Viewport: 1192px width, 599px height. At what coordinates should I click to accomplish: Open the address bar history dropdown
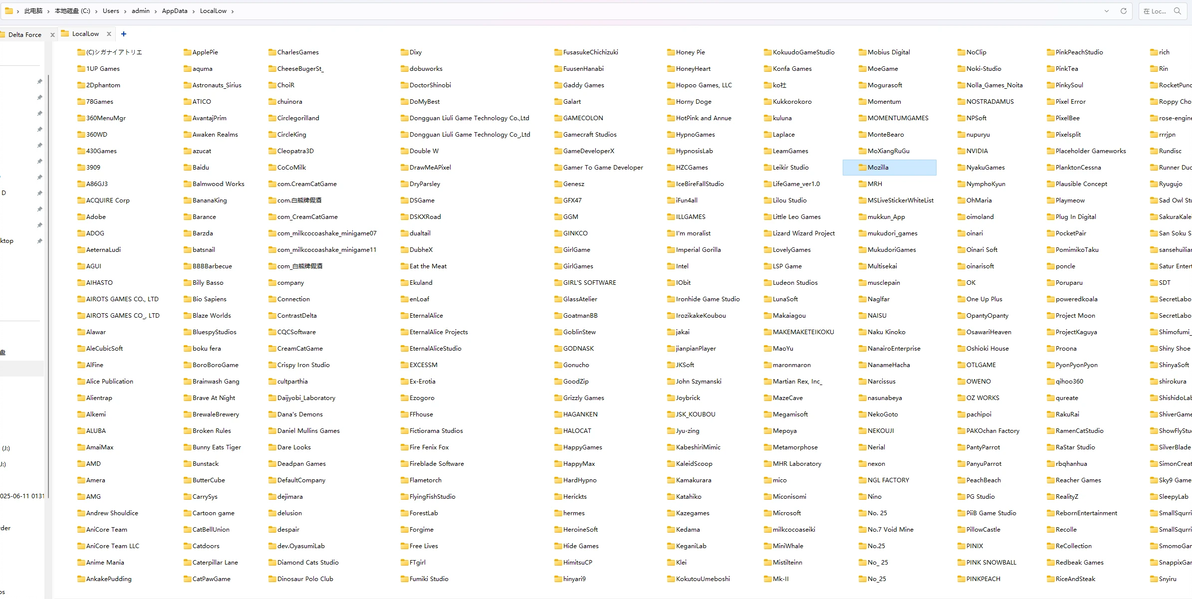(x=1108, y=11)
